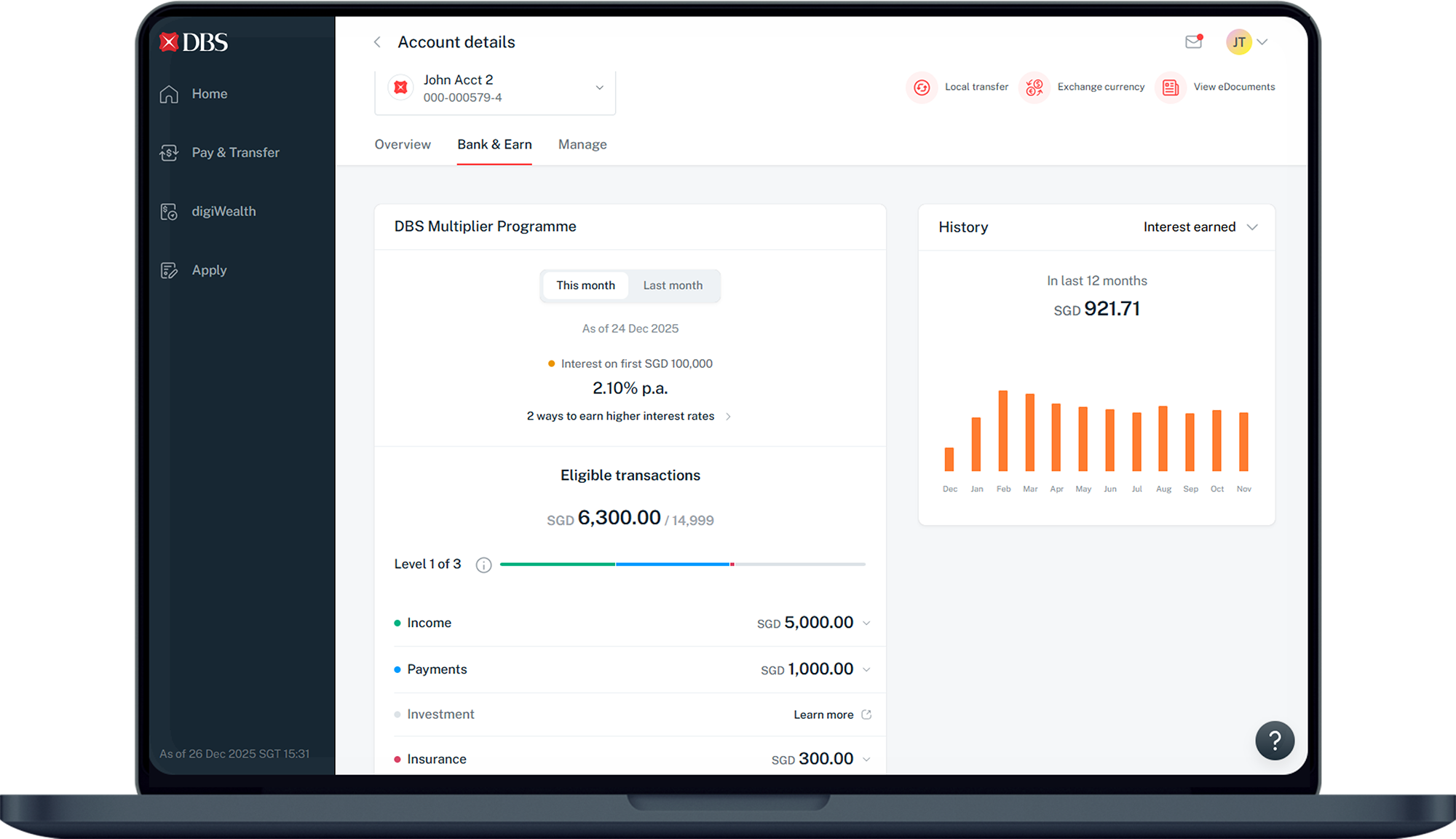
Task: Open digiWealth from the sidebar
Action: [168, 211]
